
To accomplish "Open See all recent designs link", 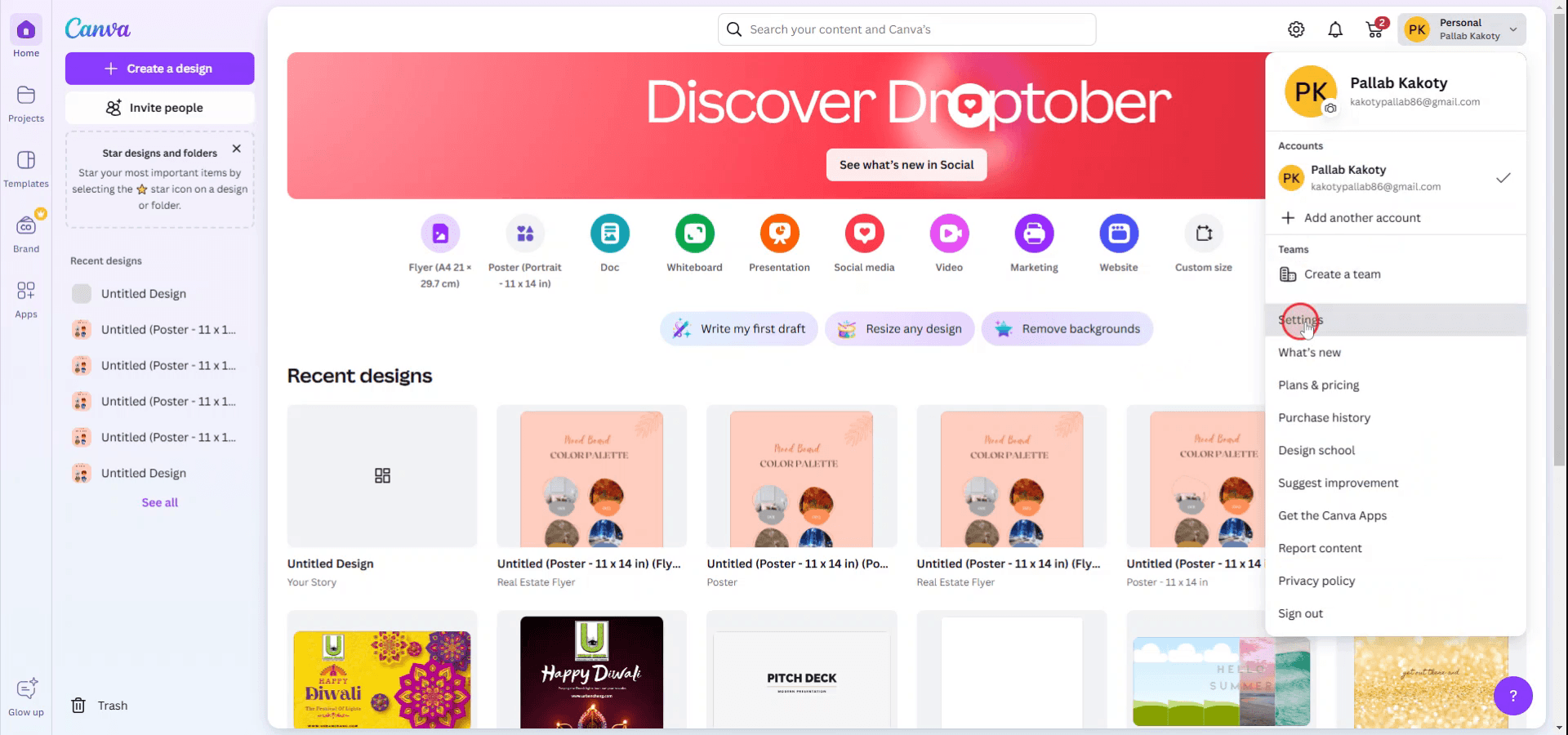I will tap(160, 503).
